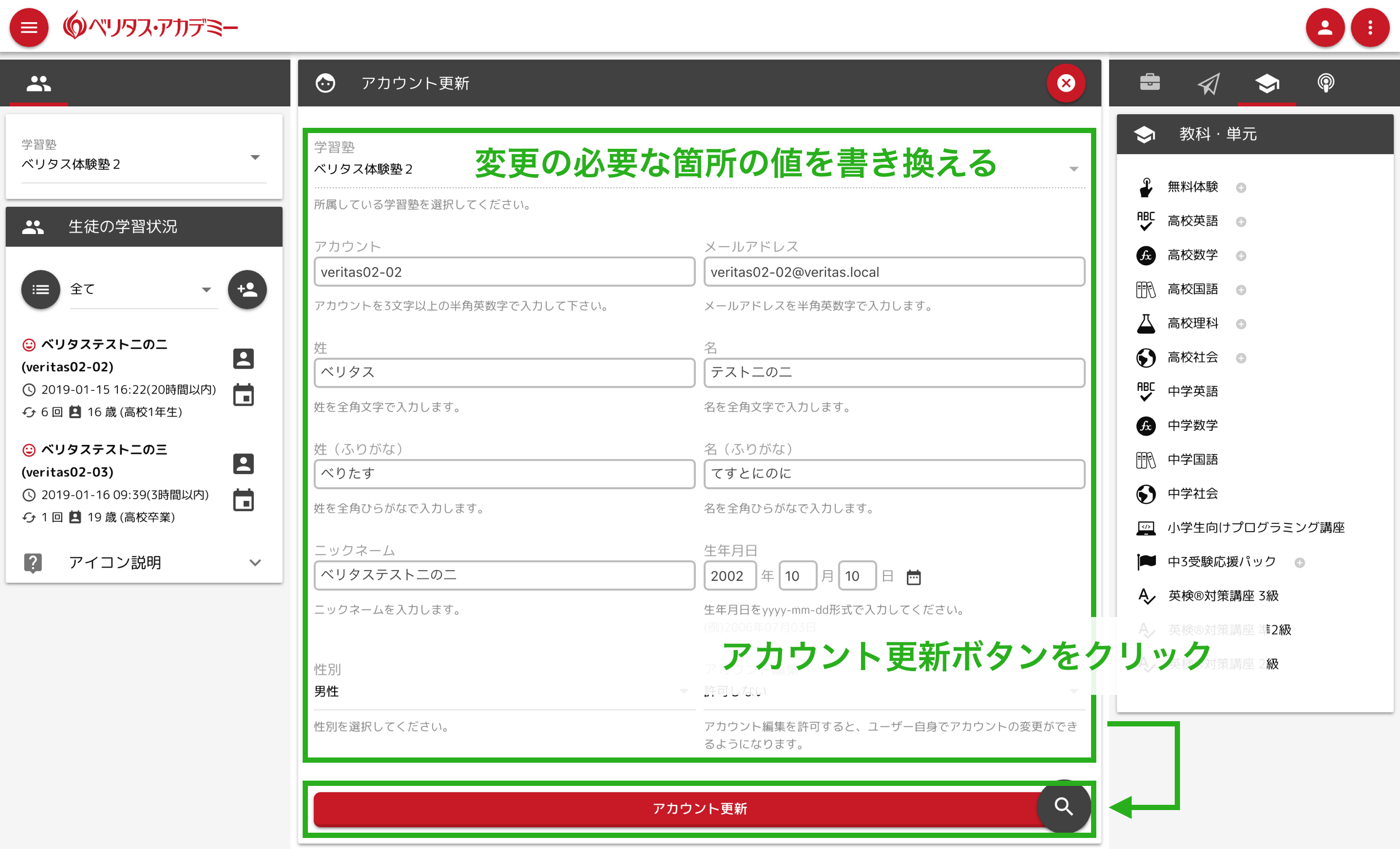Open the user profile button in header
The width and height of the screenshot is (1400, 849).
click(1325, 27)
